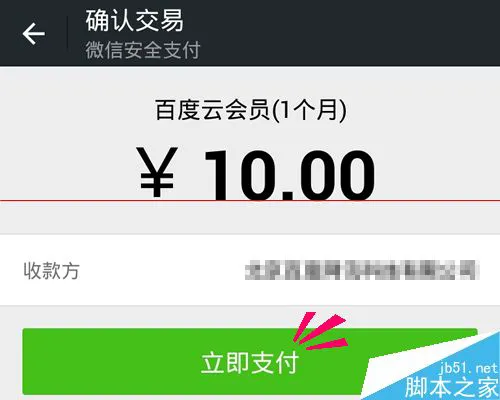Click the gray area above 收款方 row
This screenshot has height=400, width=500.
[250, 217]
